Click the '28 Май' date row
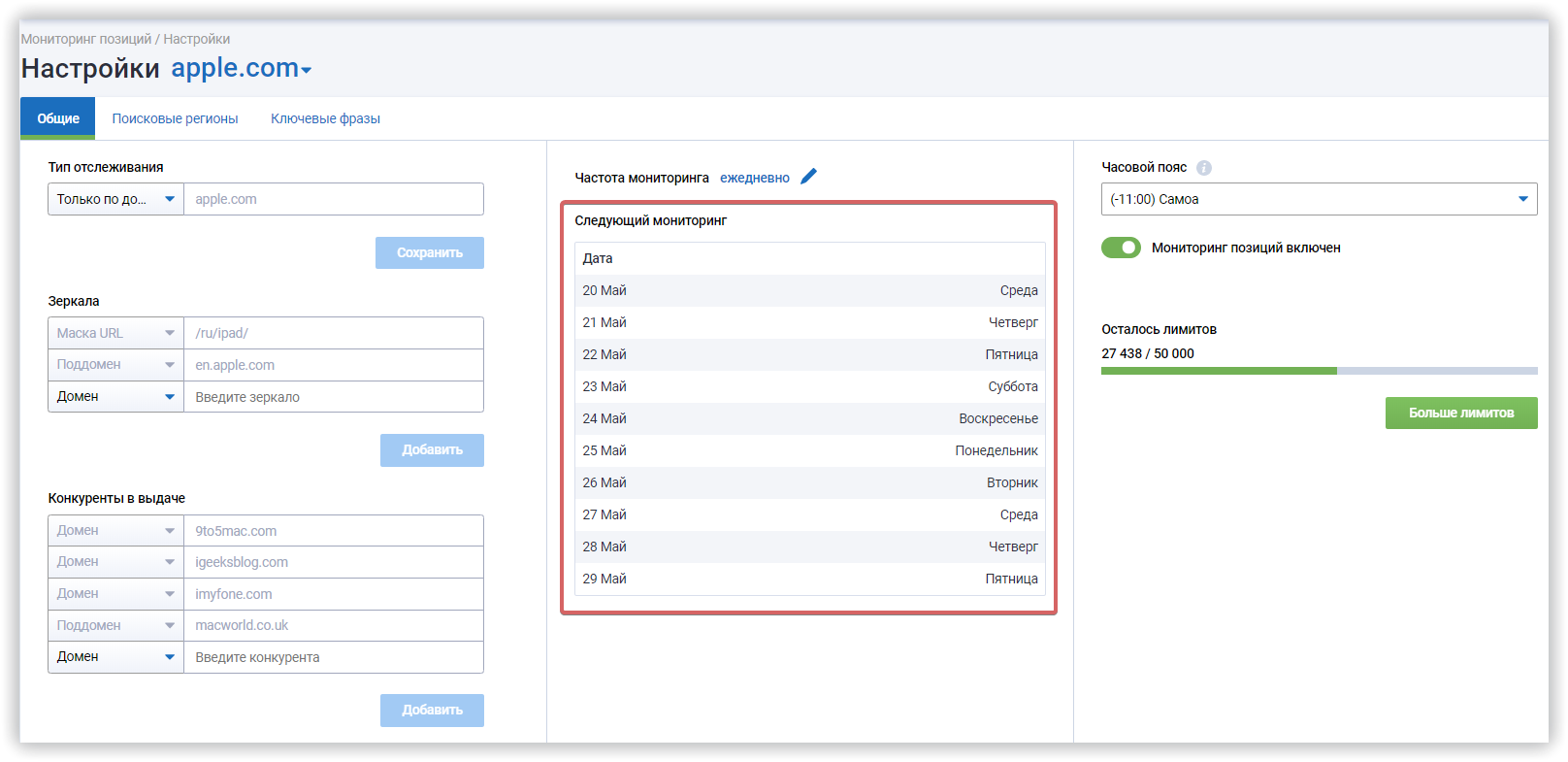Screen dimensions: 1568x762 click(810, 547)
